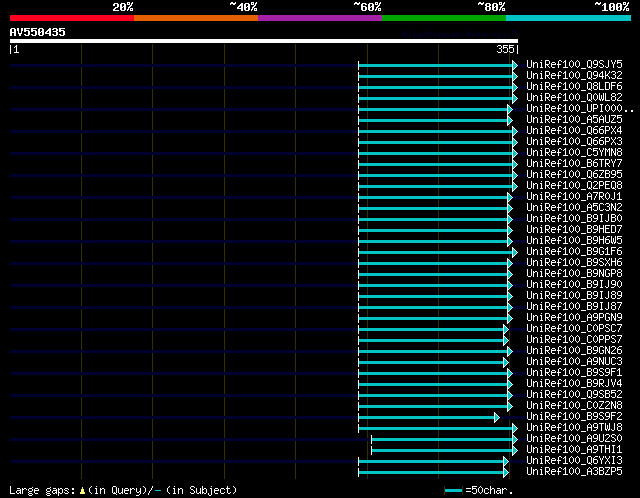Click the red ~20% identity legend segment

tap(72, 18)
